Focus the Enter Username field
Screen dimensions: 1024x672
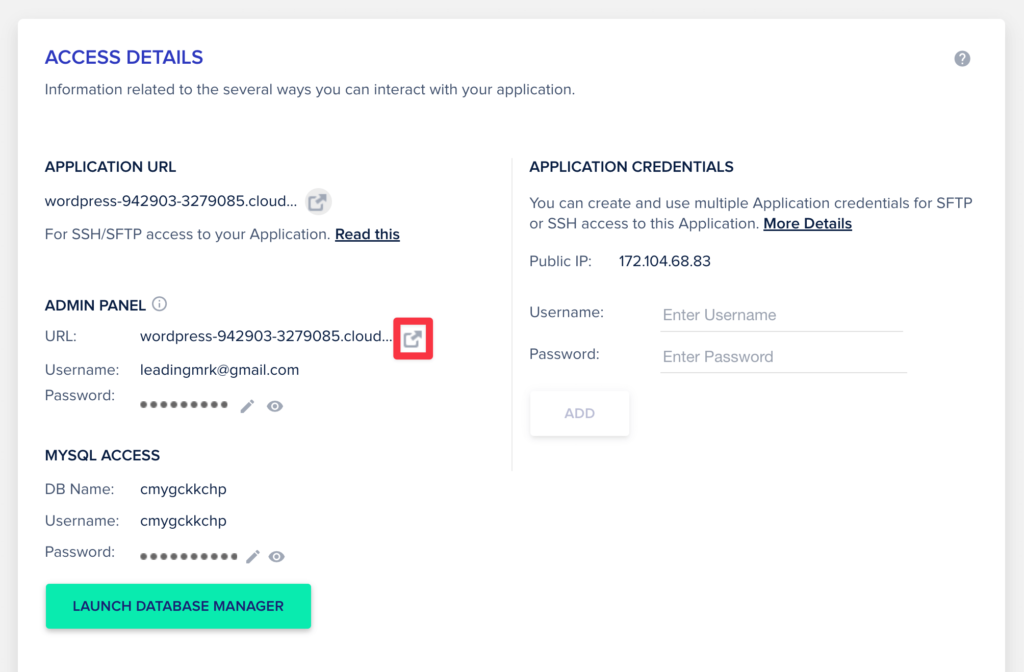pyautogui.click(x=782, y=315)
